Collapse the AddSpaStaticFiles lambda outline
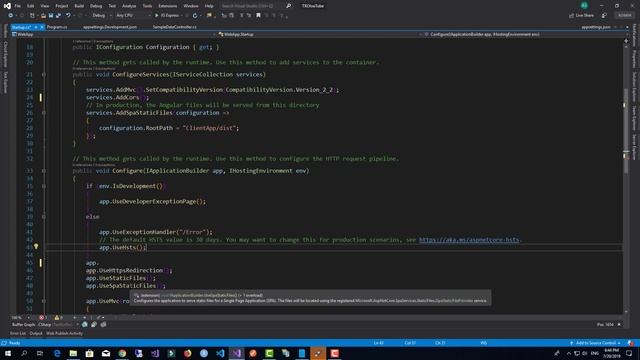 44,113
